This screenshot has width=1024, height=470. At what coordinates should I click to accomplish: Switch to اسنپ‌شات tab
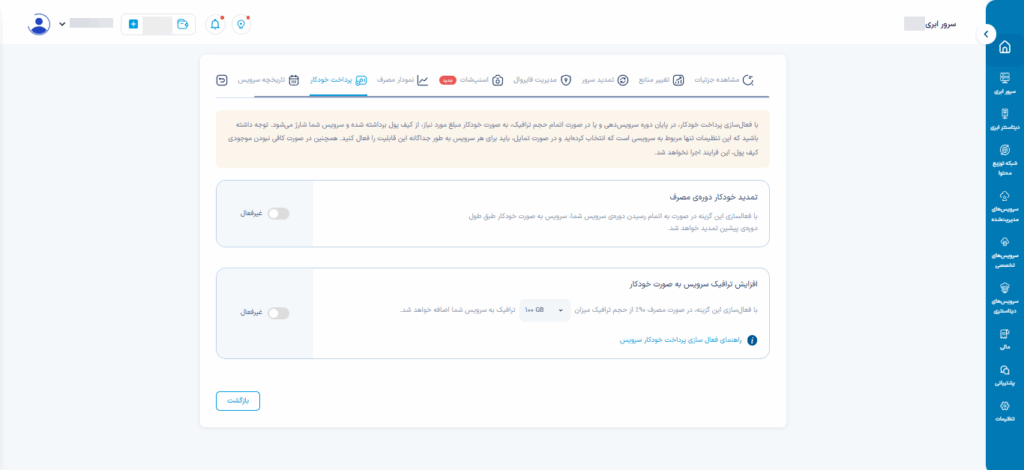coord(479,80)
